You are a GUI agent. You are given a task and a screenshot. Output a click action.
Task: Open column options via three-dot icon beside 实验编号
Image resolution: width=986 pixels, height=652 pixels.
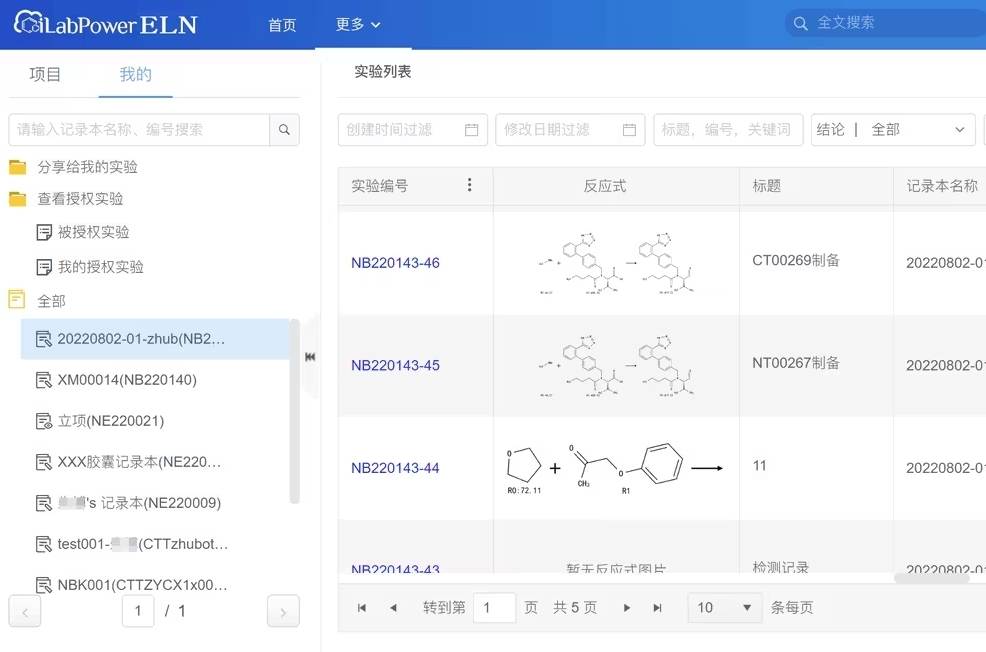tap(469, 184)
